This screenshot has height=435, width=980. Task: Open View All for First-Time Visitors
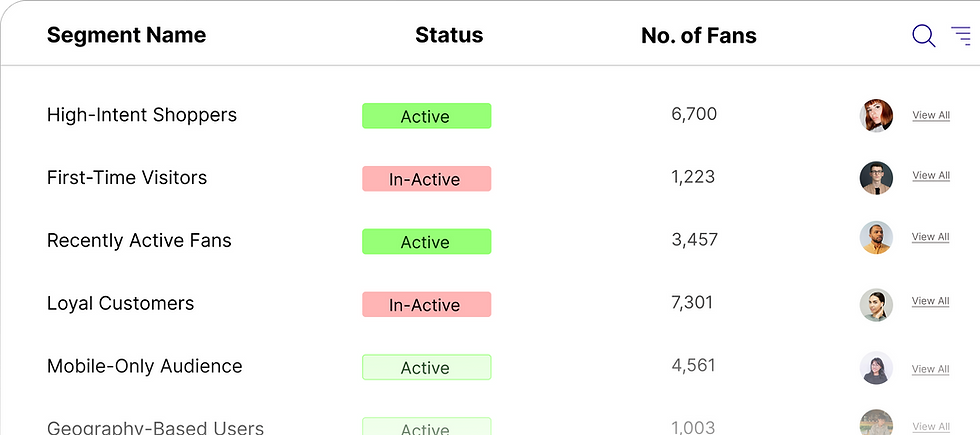tap(931, 176)
